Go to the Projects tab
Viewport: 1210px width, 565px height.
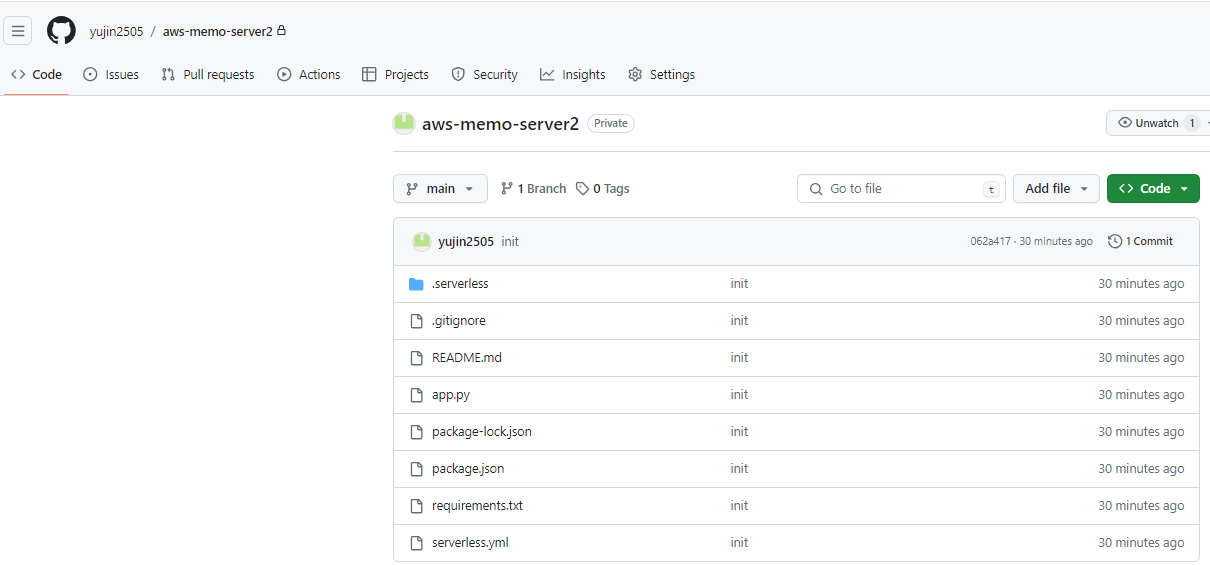(395, 75)
